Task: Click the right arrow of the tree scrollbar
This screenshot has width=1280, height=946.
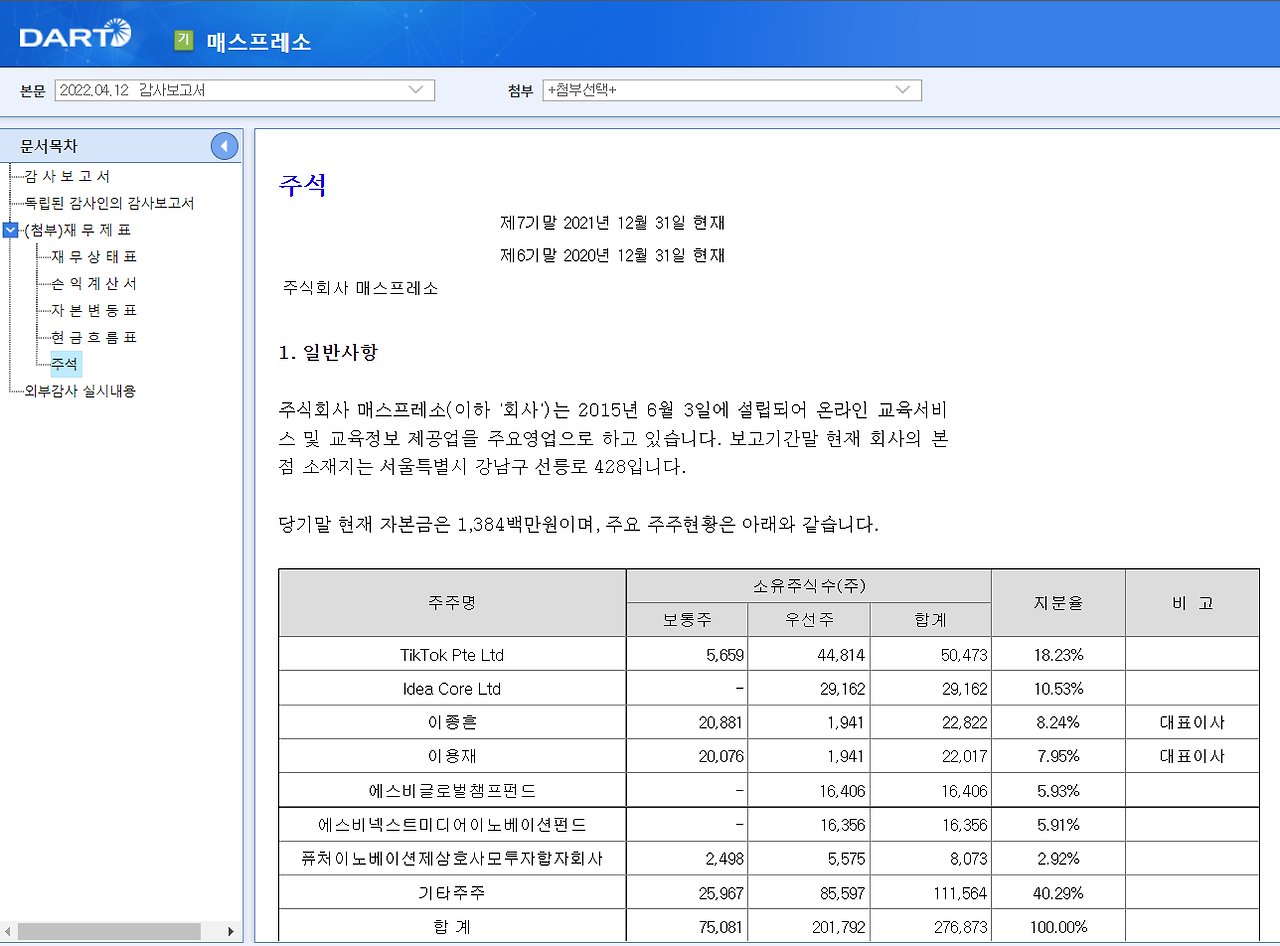Action: click(x=232, y=932)
